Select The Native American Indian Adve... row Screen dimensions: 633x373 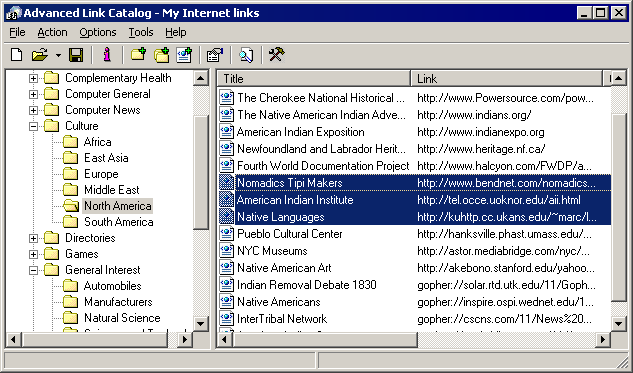point(415,115)
